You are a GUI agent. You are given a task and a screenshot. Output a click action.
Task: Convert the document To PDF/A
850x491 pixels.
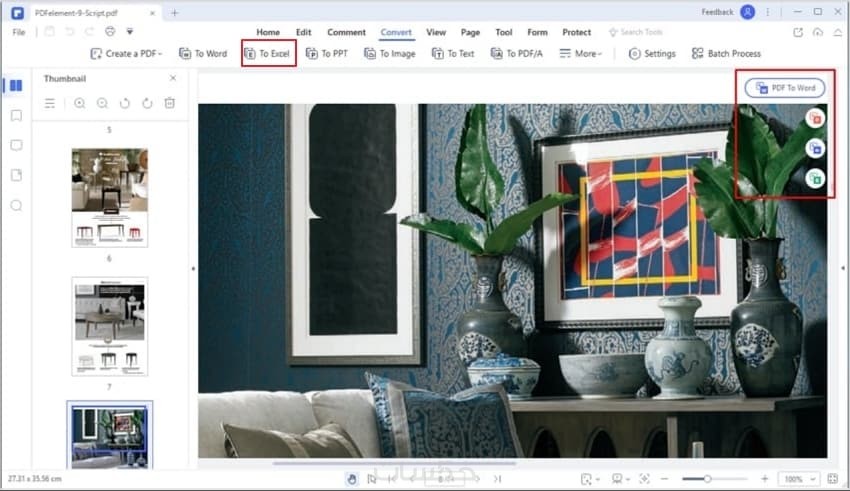[x=517, y=53]
